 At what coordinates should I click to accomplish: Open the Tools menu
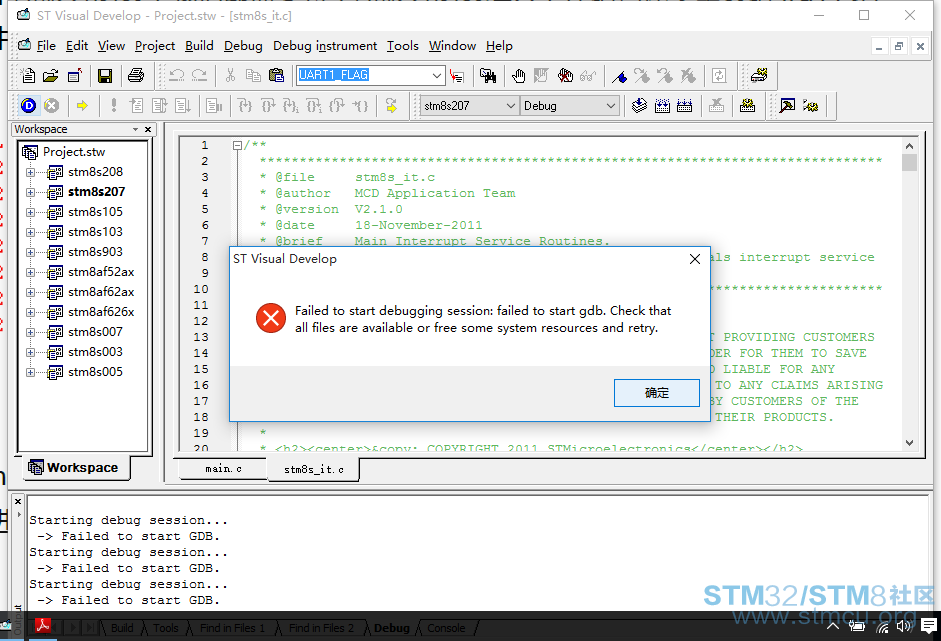(x=403, y=46)
